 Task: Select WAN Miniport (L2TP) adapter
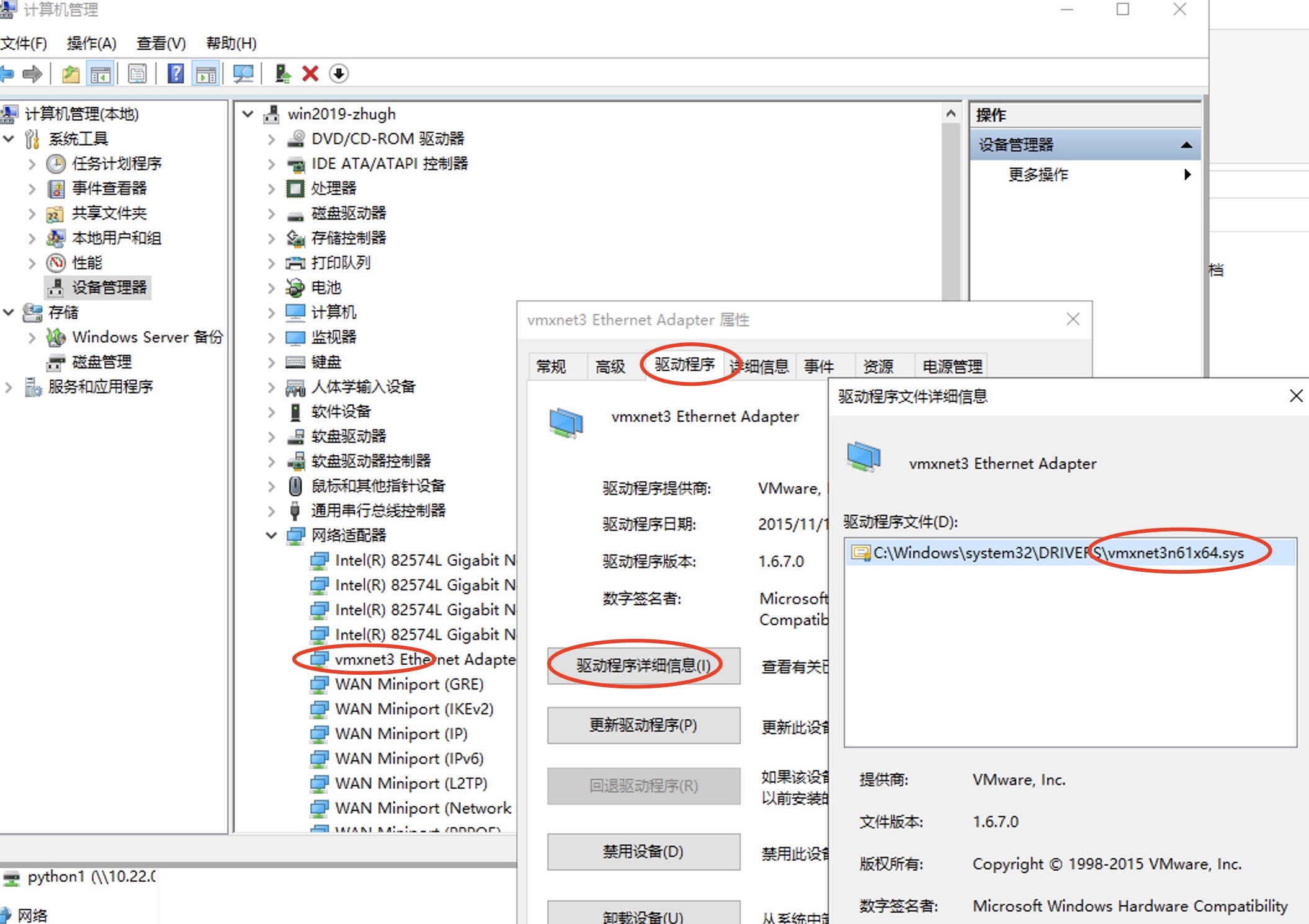click(x=411, y=783)
